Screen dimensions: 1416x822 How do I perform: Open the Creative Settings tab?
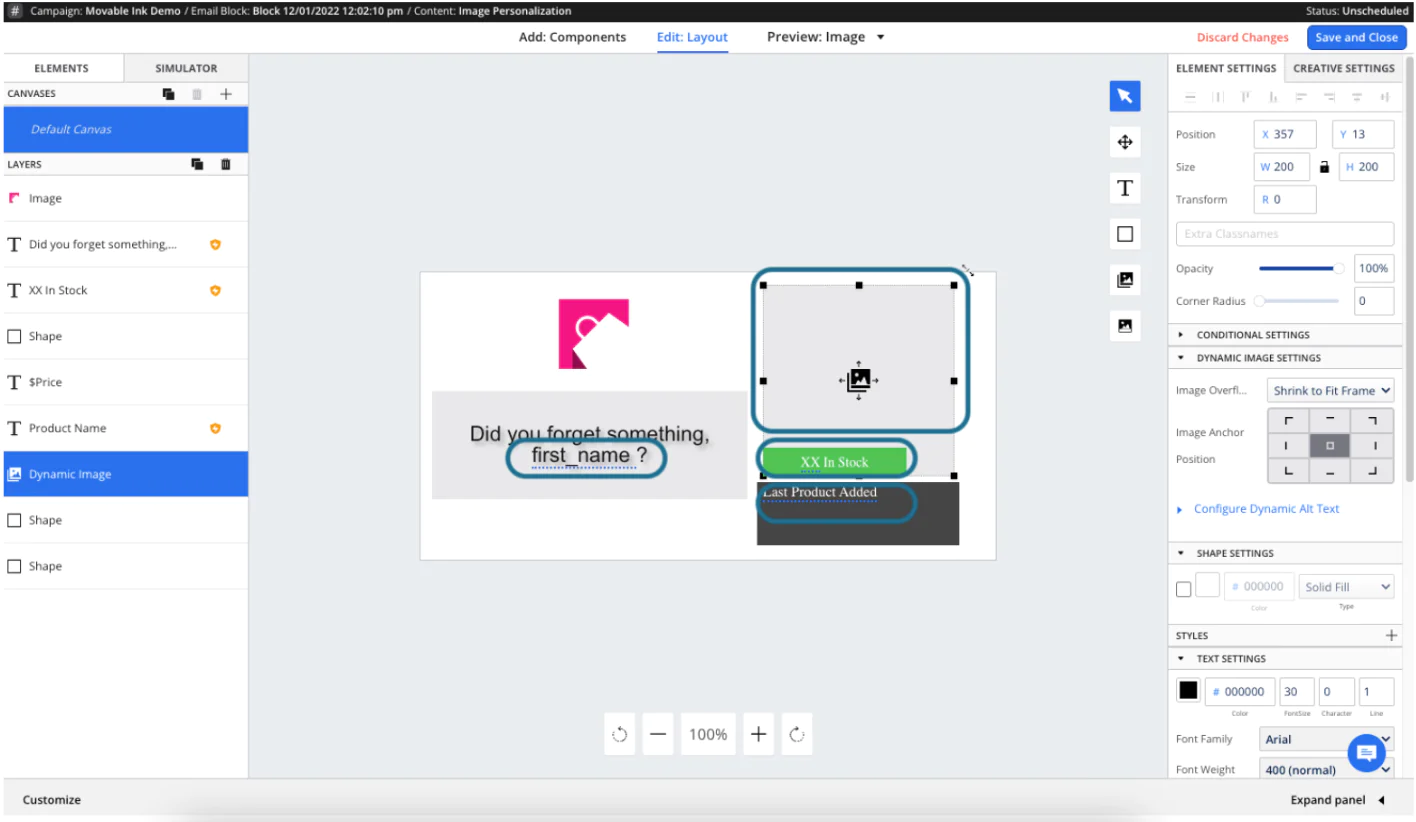tap(1344, 67)
